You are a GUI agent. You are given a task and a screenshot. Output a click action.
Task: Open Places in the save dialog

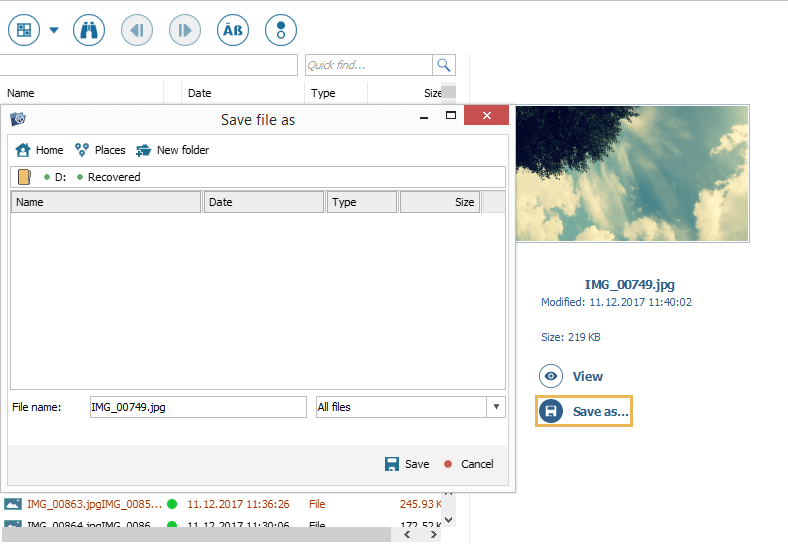click(x=100, y=150)
